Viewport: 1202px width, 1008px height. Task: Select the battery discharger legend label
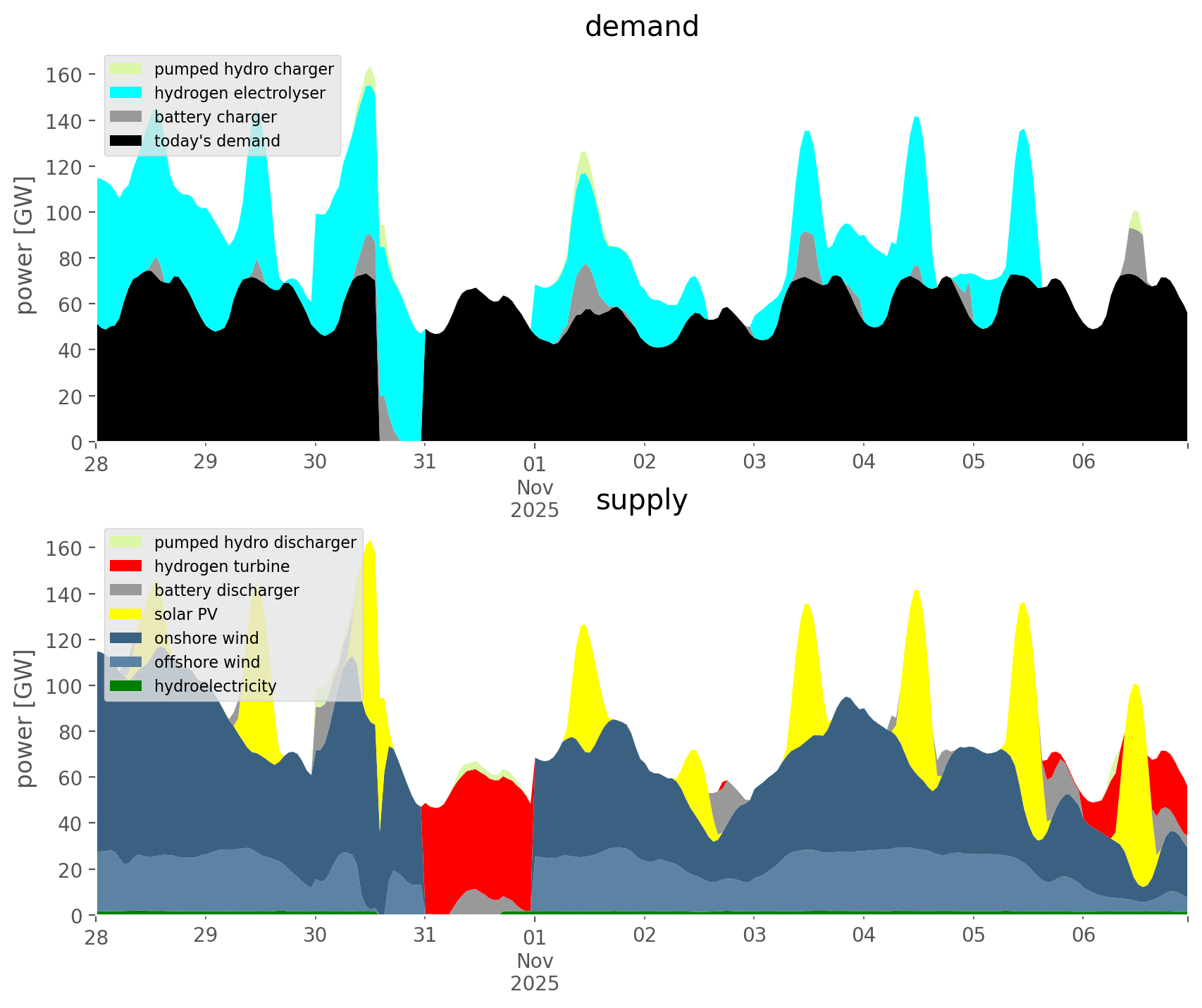point(226,590)
